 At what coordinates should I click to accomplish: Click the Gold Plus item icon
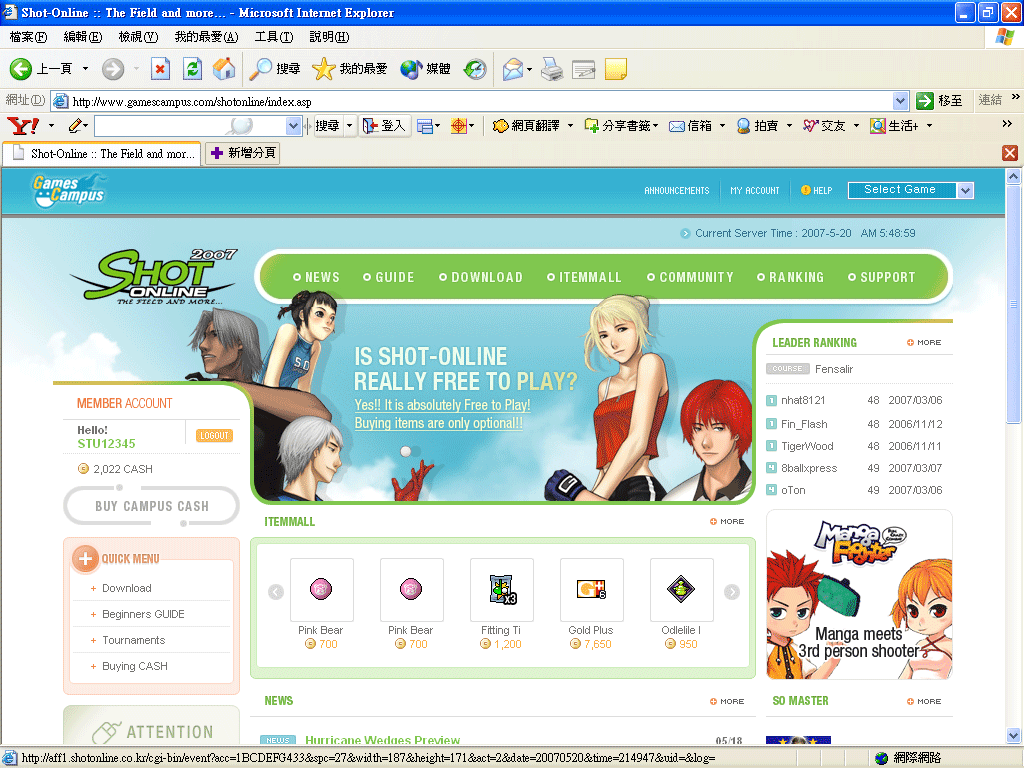(591, 589)
